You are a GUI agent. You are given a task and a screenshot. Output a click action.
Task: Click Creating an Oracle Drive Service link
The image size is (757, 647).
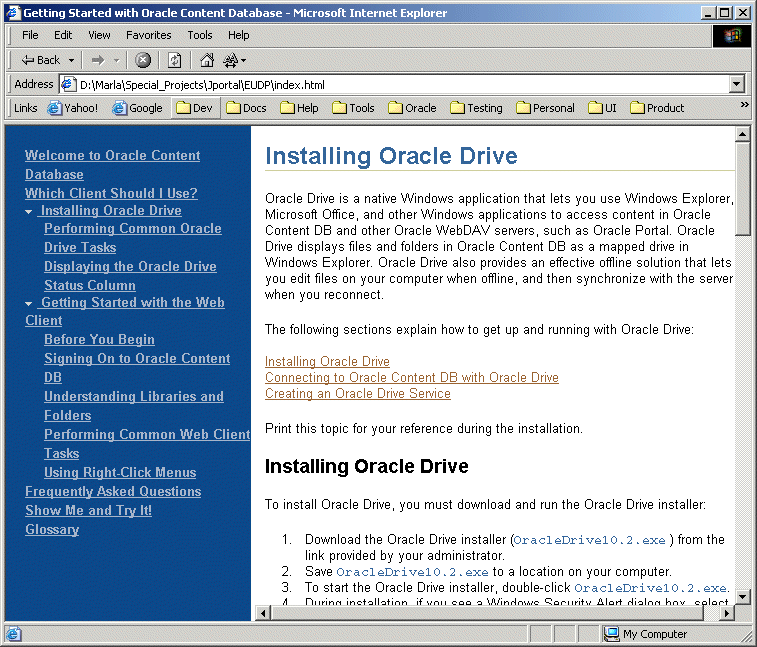click(358, 394)
